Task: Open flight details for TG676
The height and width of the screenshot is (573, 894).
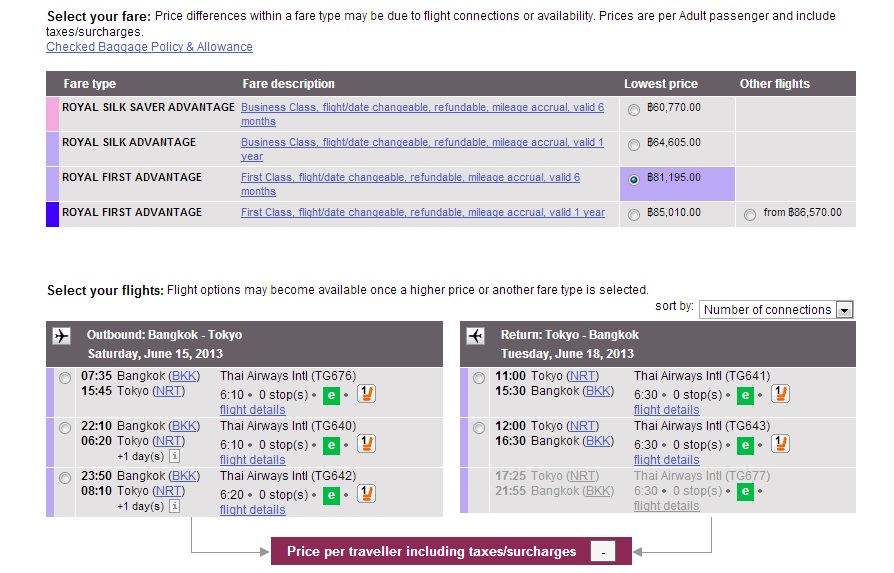Action: pyautogui.click(x=252, y=410)
